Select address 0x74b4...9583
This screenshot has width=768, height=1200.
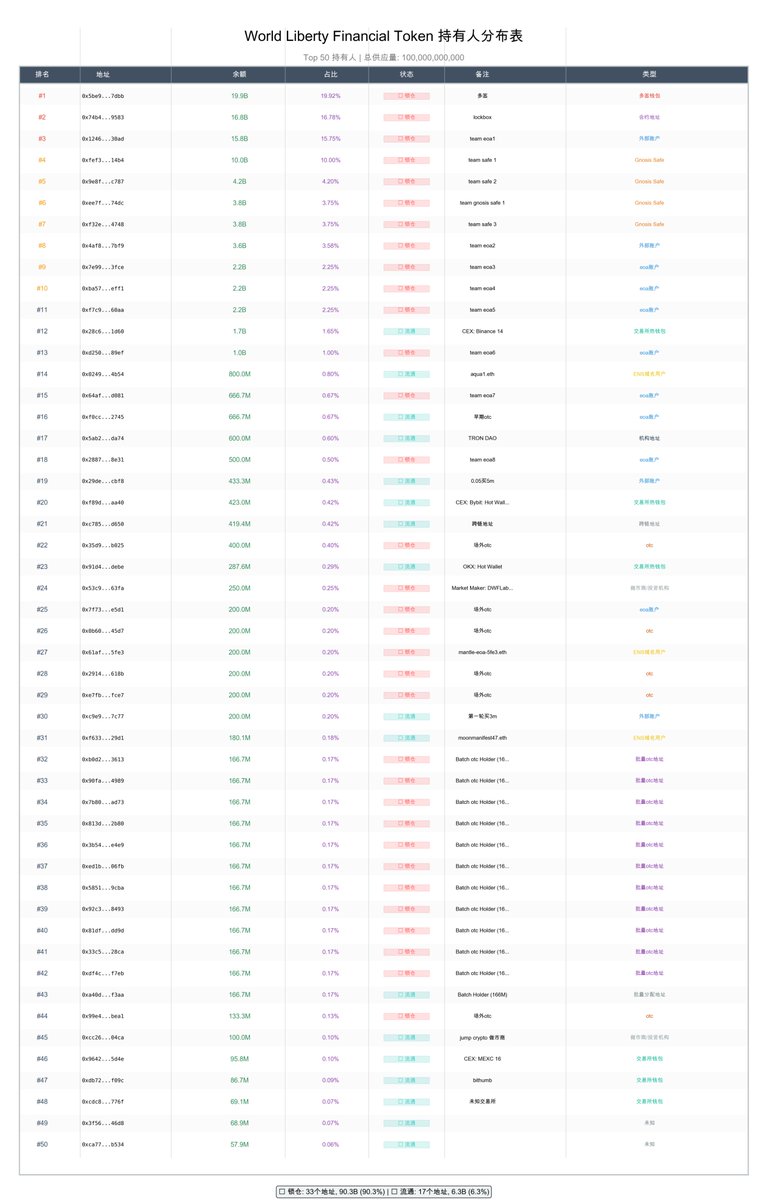pyautogui.click(x=103, y=117)
